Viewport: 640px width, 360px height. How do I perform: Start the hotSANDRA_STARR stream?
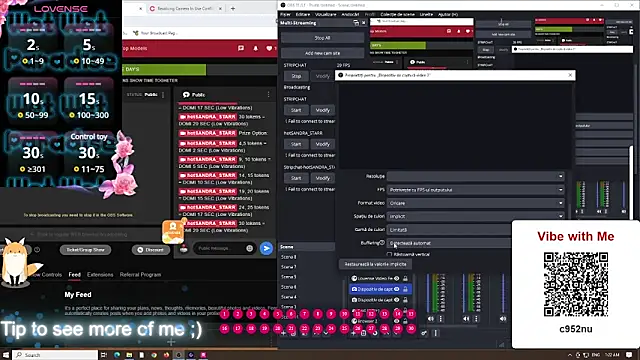coord(296,144)
